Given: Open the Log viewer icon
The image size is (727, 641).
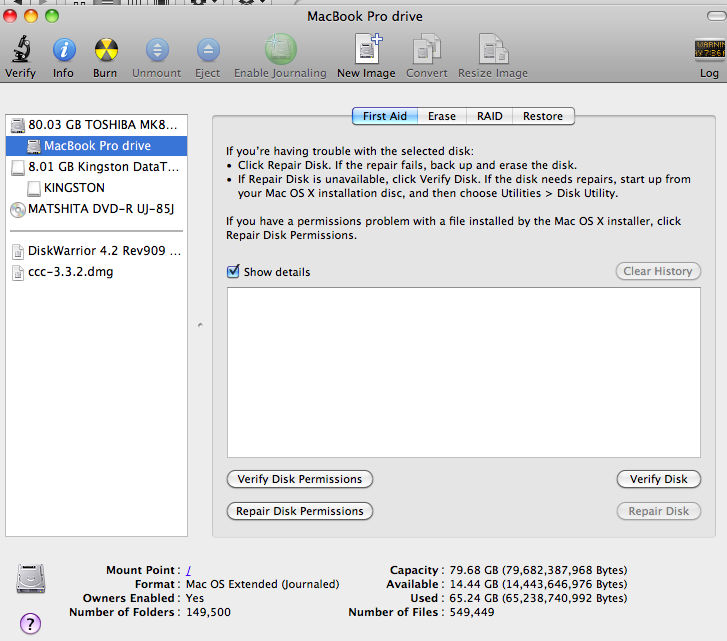Looking at the screenshot, I should [710, 49].
